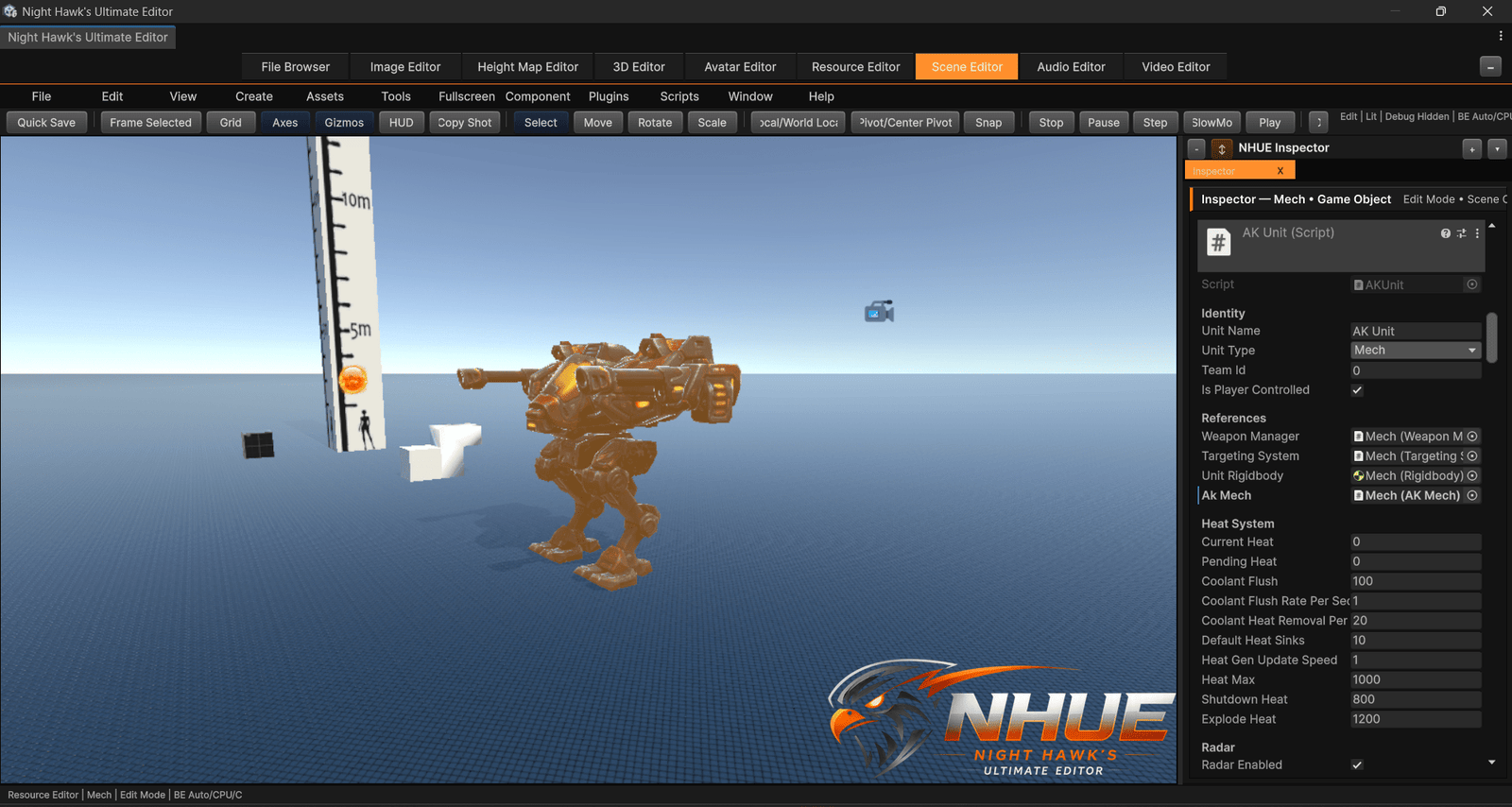Click the camera gizmo in the scene
The image size is (1512, 807).
click(x=879, y=312)
